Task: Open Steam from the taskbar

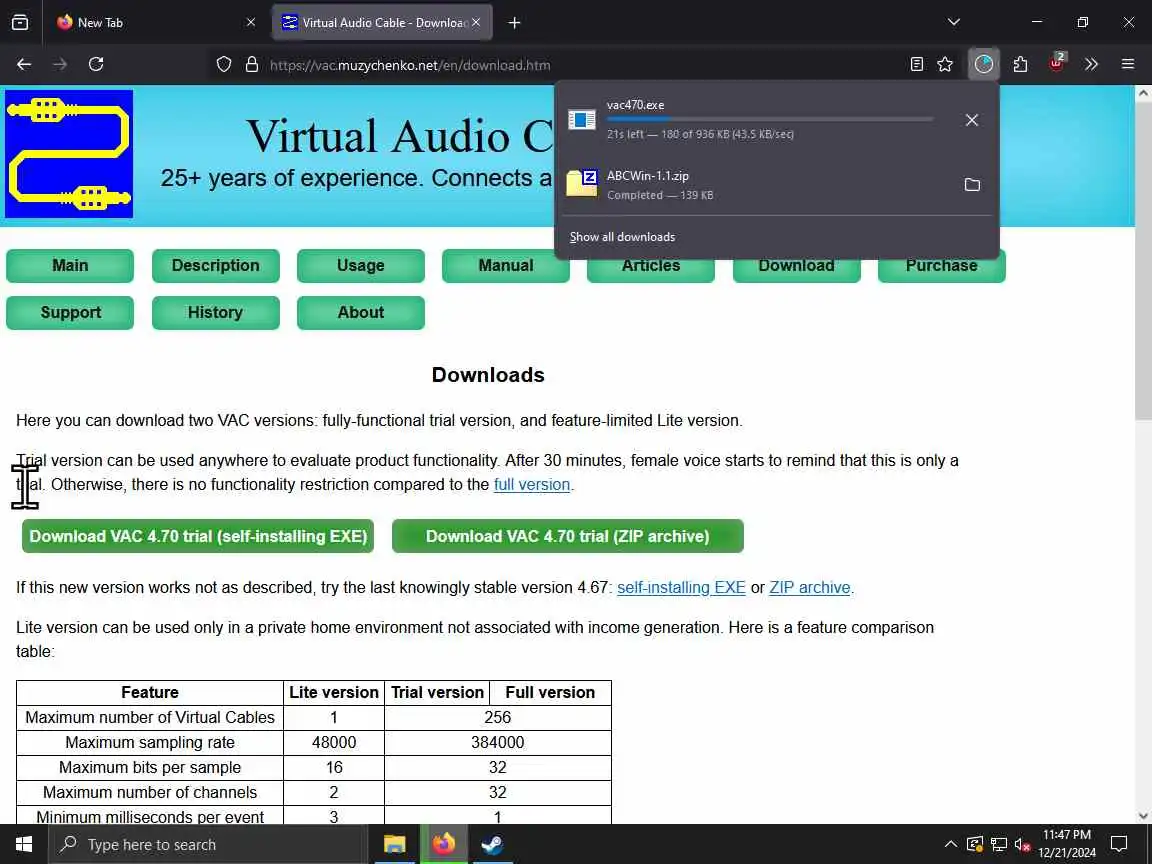Action: [492, 844]
